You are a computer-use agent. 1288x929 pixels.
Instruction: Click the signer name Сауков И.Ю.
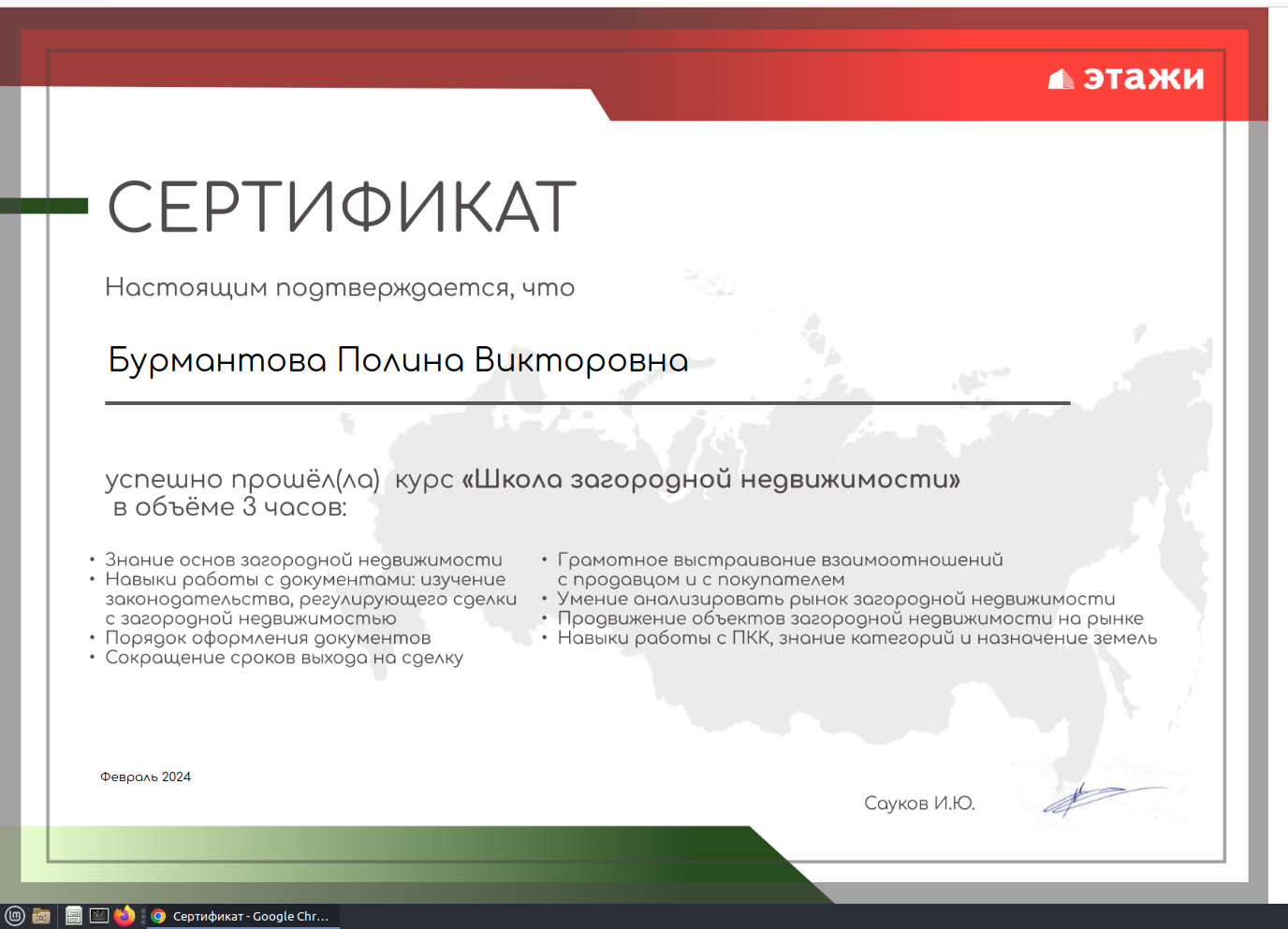click(x=919, y=803)
